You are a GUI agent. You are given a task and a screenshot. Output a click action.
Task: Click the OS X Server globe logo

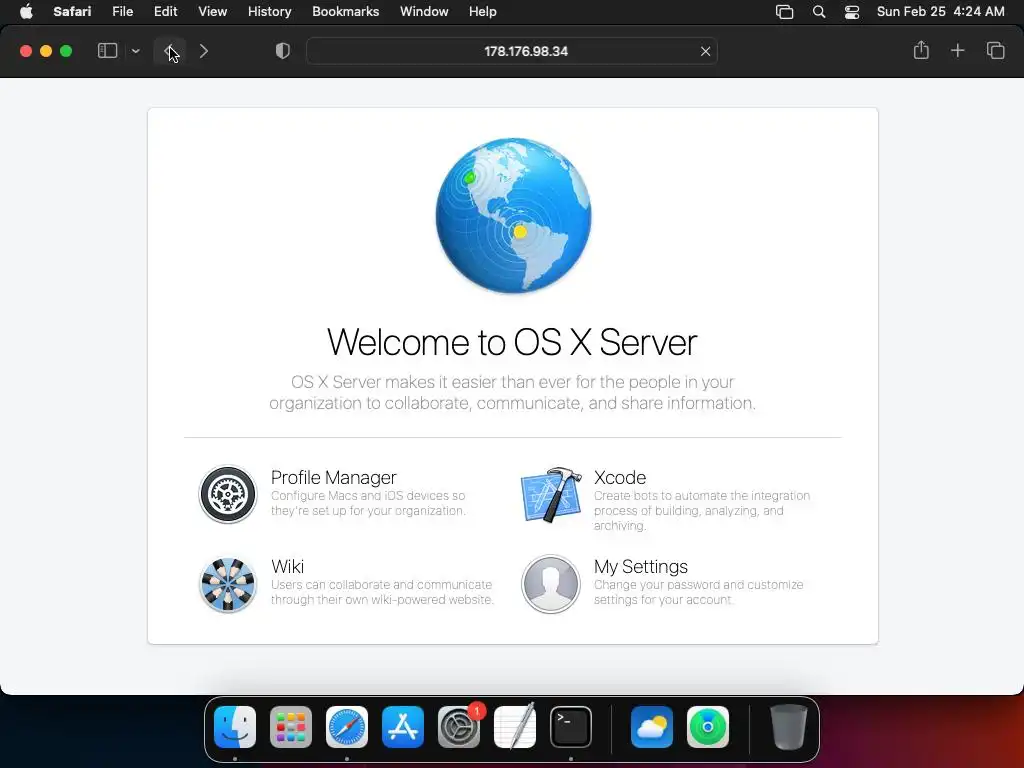513,215
